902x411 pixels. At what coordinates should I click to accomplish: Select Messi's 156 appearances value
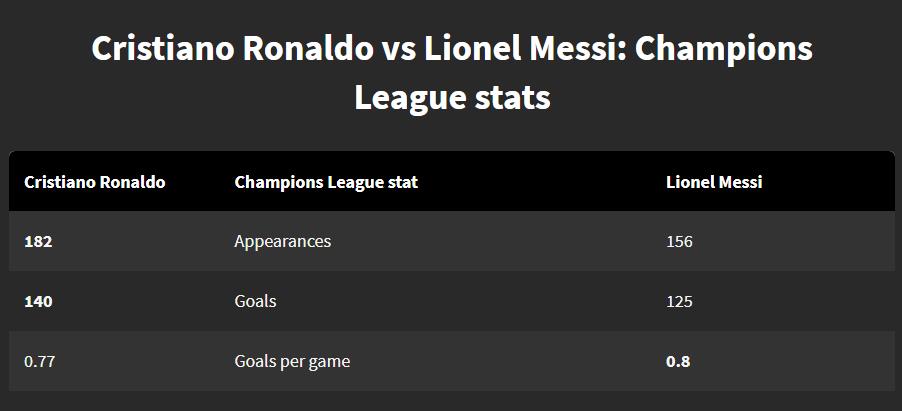point(679,242)
